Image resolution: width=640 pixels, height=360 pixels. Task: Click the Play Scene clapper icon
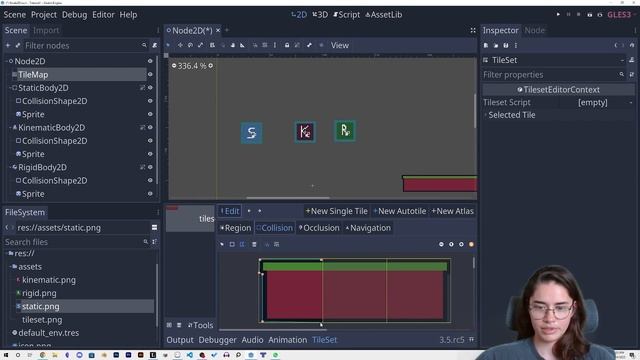point(589,15)
